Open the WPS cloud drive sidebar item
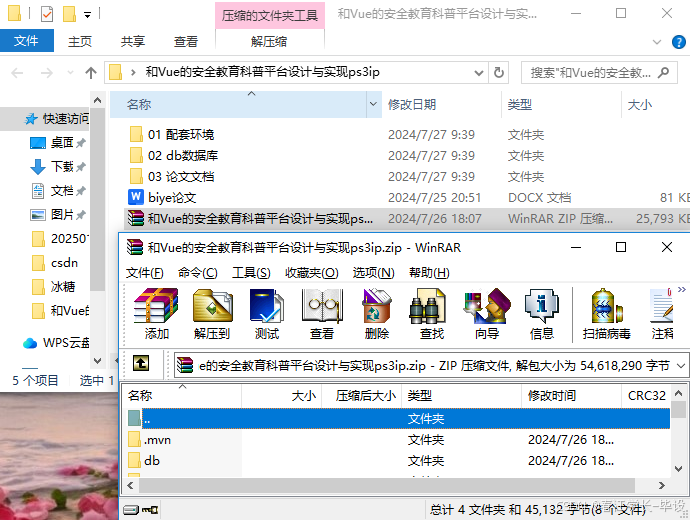Screen dimensions: 690x520 tap(56, 343)
